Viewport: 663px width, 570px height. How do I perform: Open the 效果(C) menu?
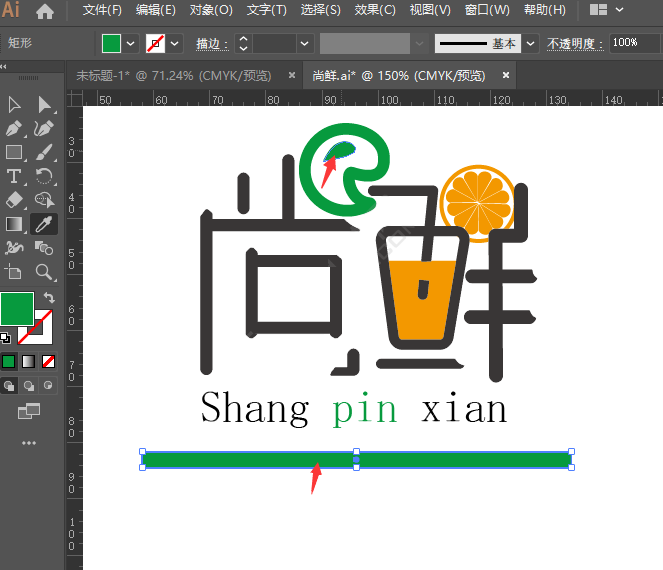[375, 10]
